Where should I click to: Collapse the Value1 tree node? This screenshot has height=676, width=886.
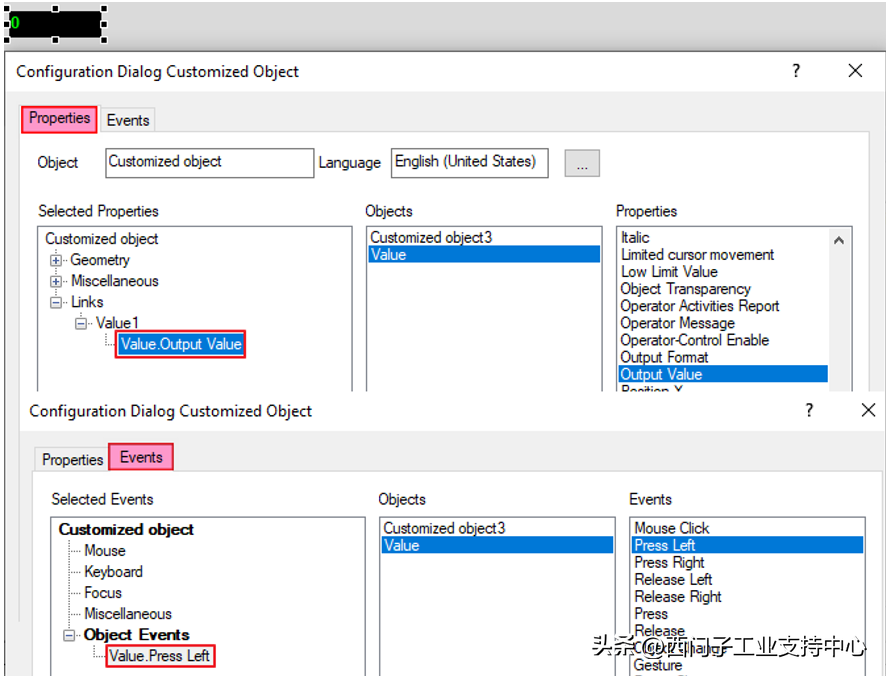(81, 323)
